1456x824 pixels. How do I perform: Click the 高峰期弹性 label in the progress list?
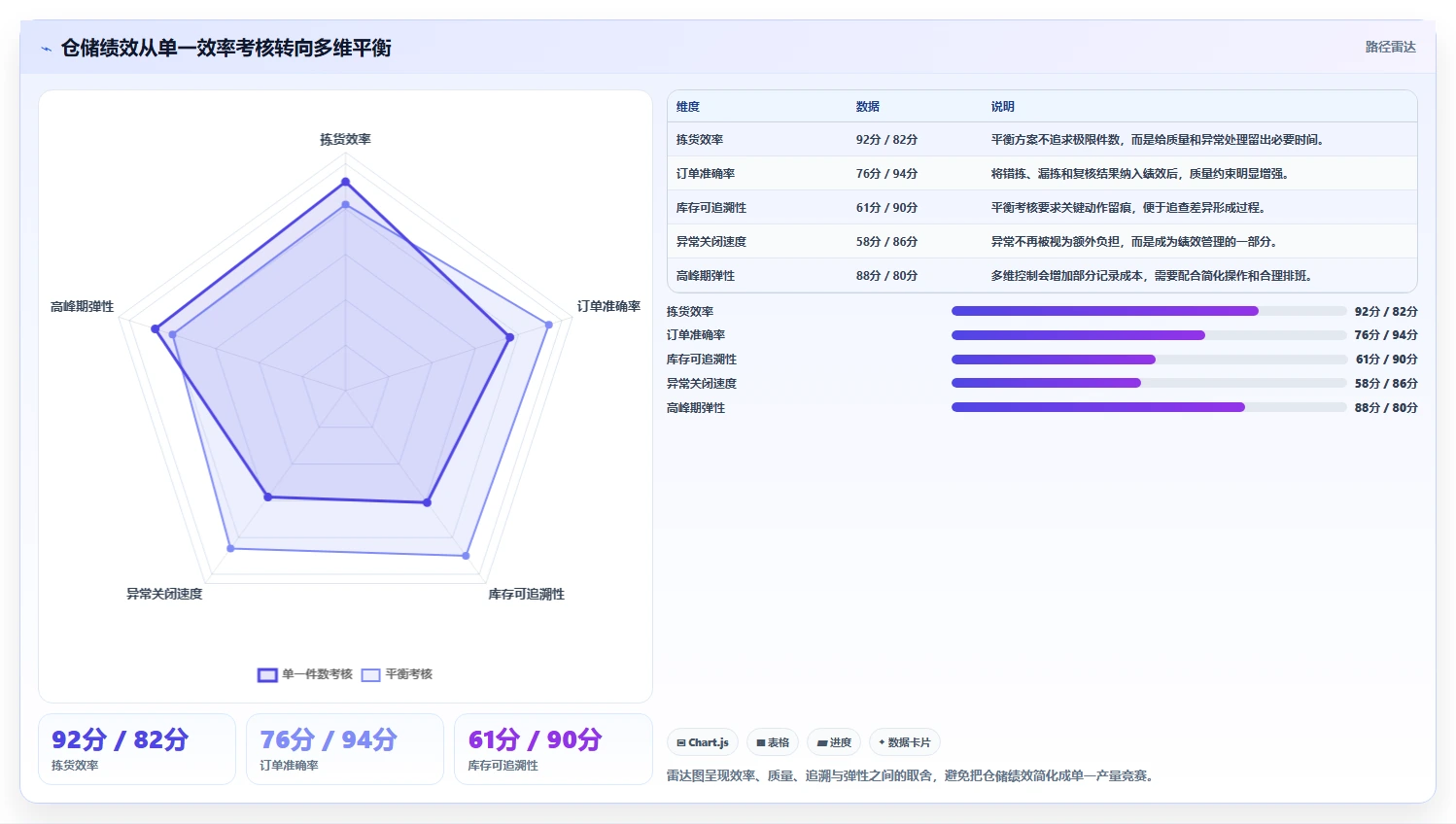696,408
